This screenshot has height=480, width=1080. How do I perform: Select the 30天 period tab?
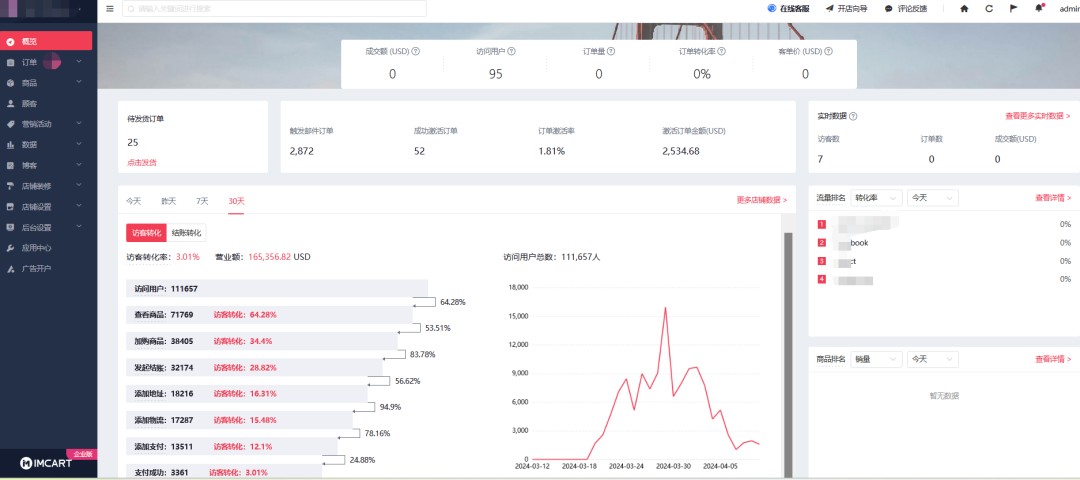pyautogui.click(x=236, y=201)
